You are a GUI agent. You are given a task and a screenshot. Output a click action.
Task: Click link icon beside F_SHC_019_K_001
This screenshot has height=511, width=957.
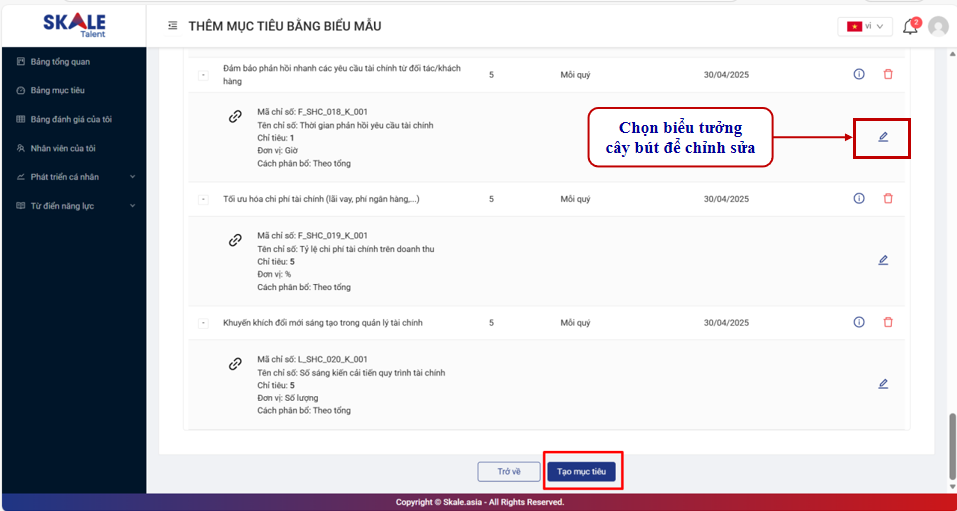pyautogui.click(x=235, y=240)
